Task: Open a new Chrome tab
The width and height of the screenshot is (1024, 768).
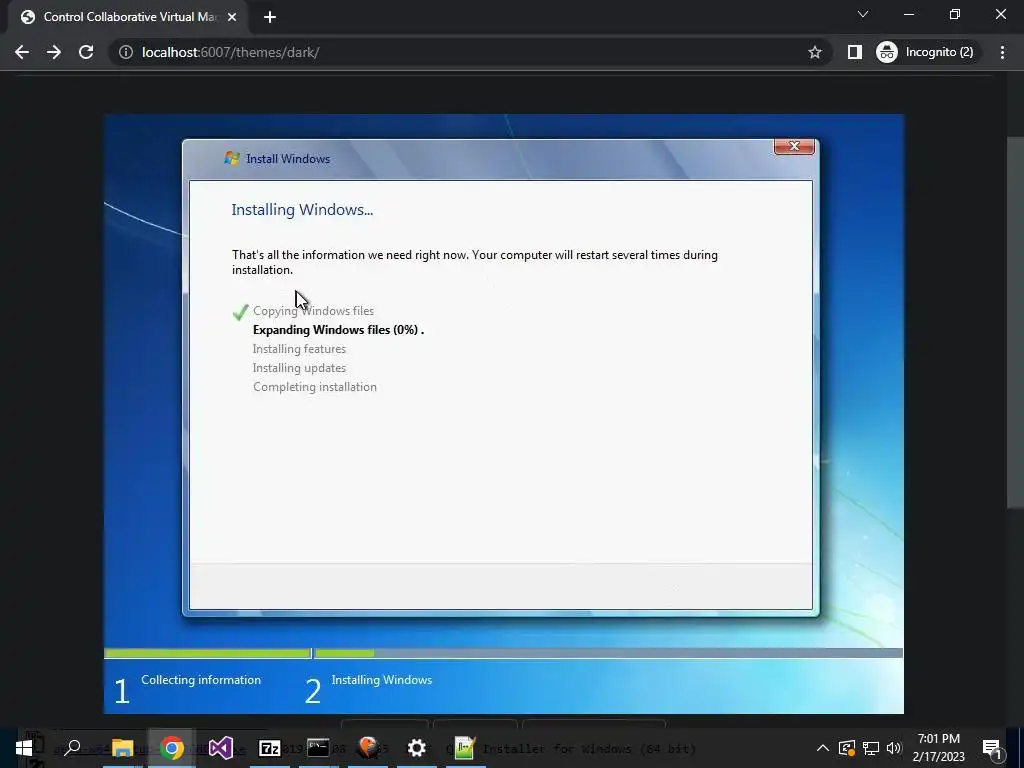Action: [270, 17]
